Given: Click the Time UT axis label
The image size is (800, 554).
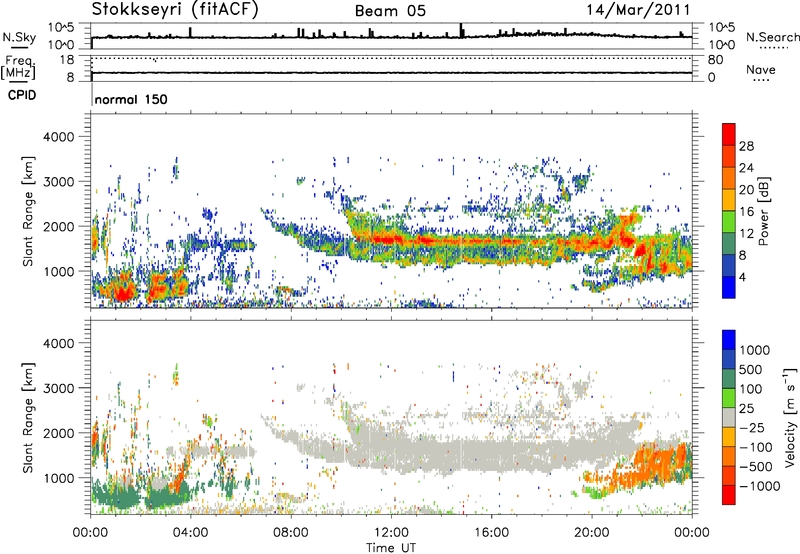Looking at the screenshot, I should 391,548.
